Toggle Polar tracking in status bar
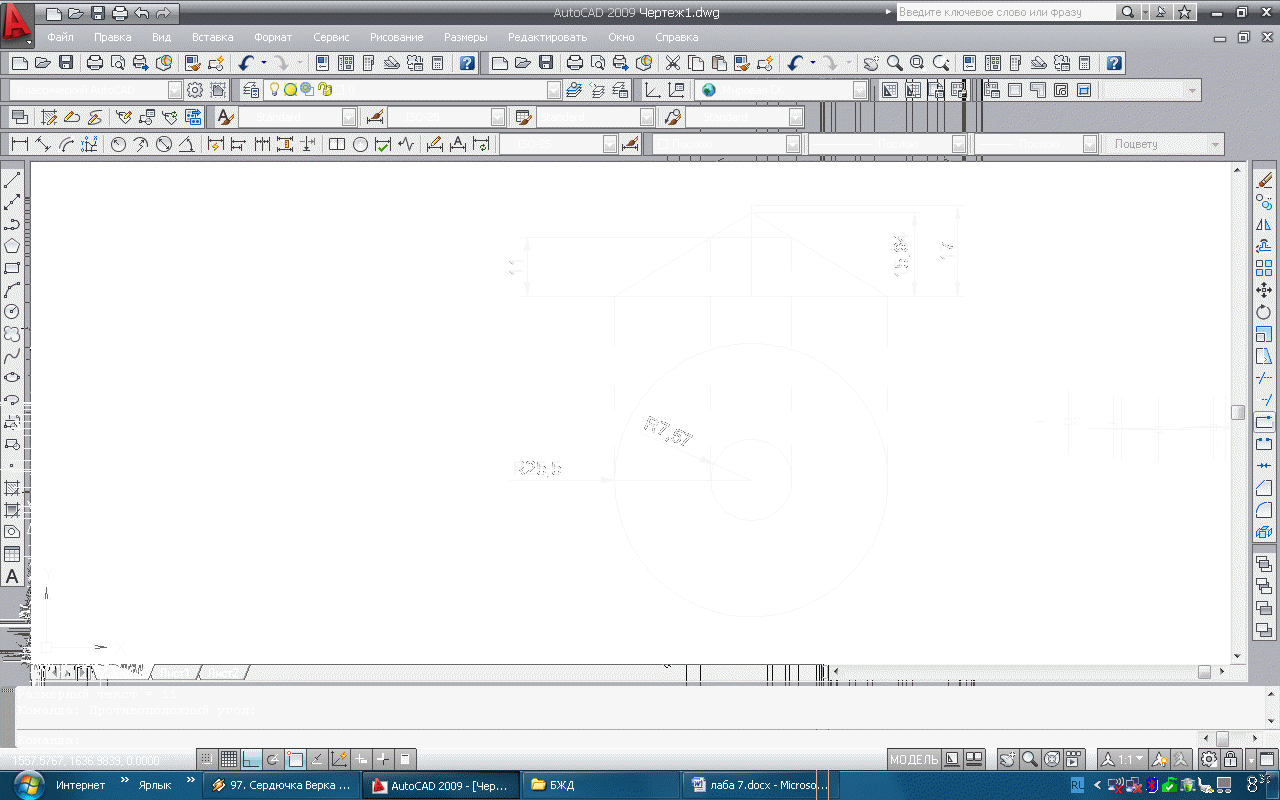This screenshot has width=1280, height=800. pos(272,759)
